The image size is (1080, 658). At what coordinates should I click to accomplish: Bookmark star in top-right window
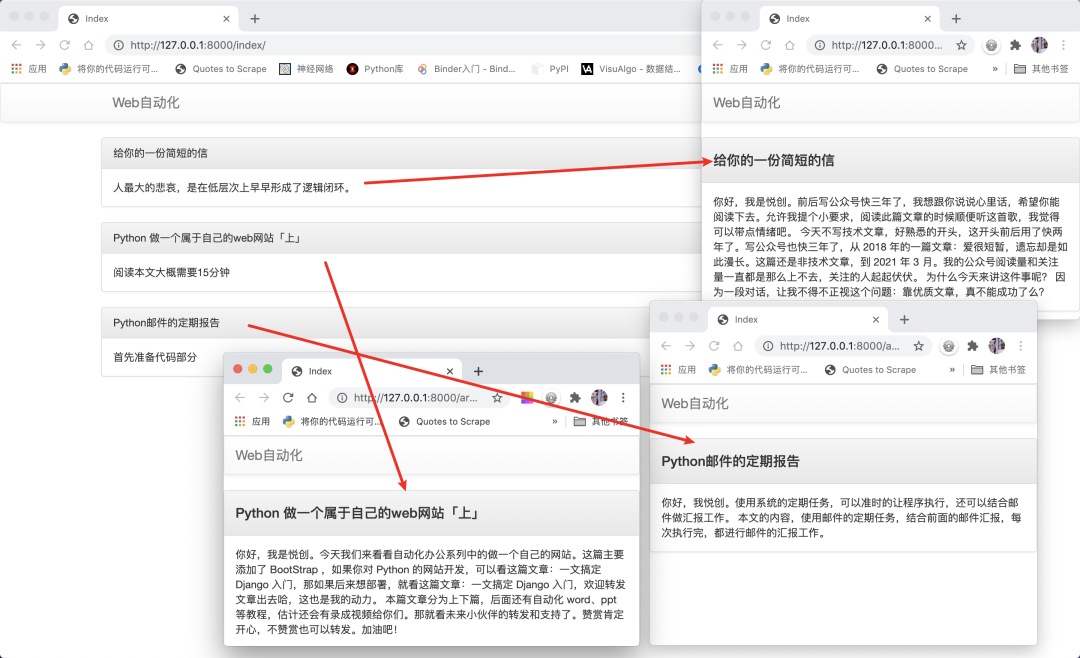[962, 45]
